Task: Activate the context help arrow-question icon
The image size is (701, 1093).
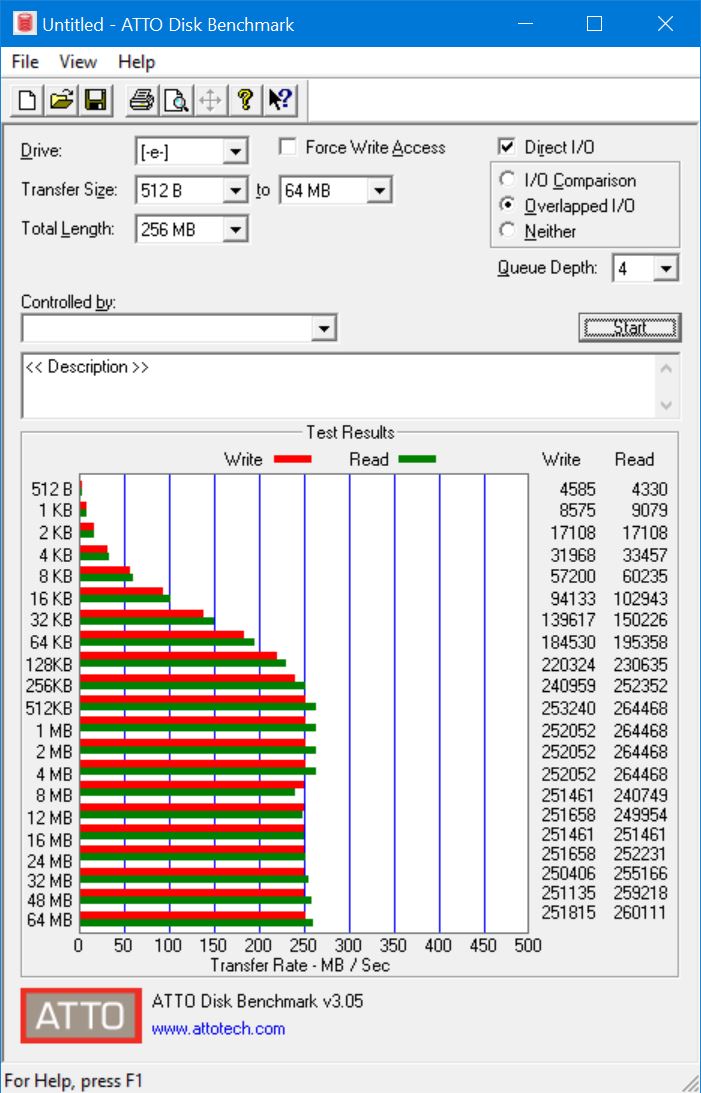Action: click(x=279, y=100)
